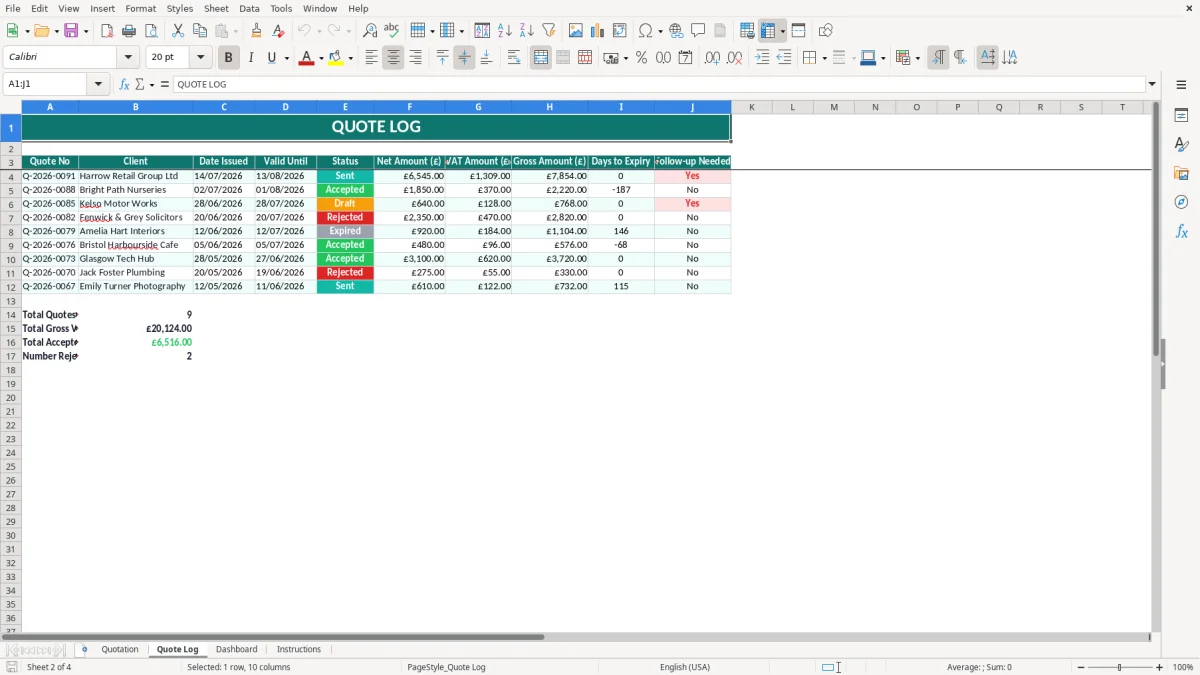This screenshot has width=1200, height=675.
Task: Toggle Center Horizontally alignment
Action: [394, 58]
